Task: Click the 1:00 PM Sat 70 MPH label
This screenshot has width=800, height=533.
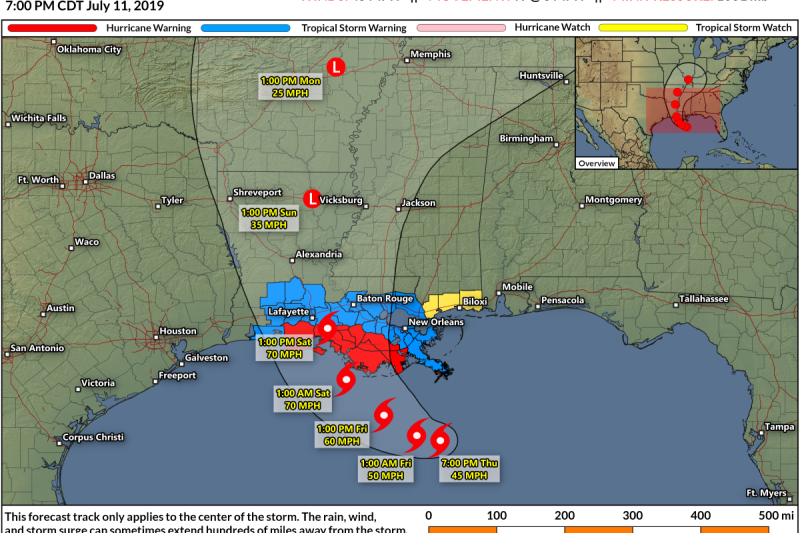Action: (284, 348)
